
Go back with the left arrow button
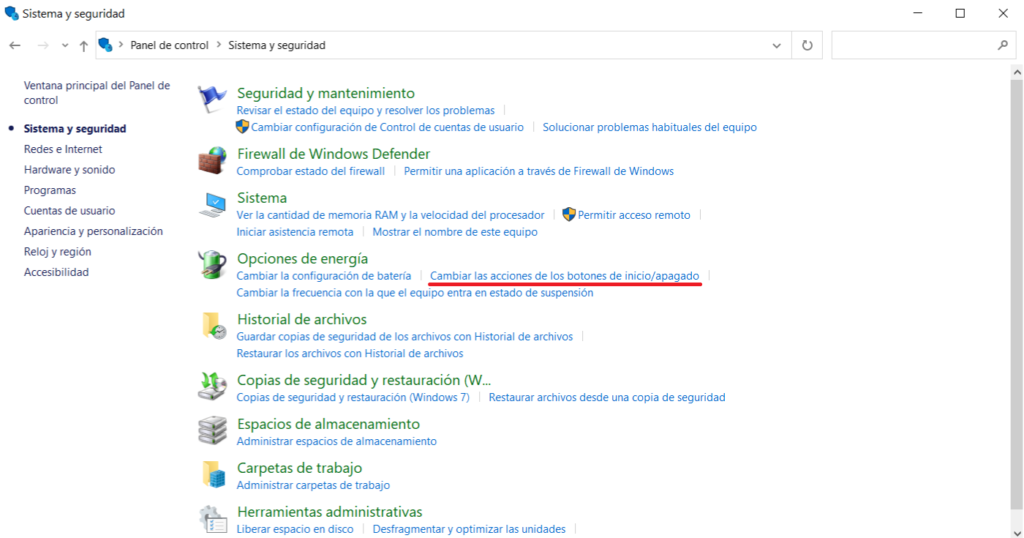pos(15,46)
